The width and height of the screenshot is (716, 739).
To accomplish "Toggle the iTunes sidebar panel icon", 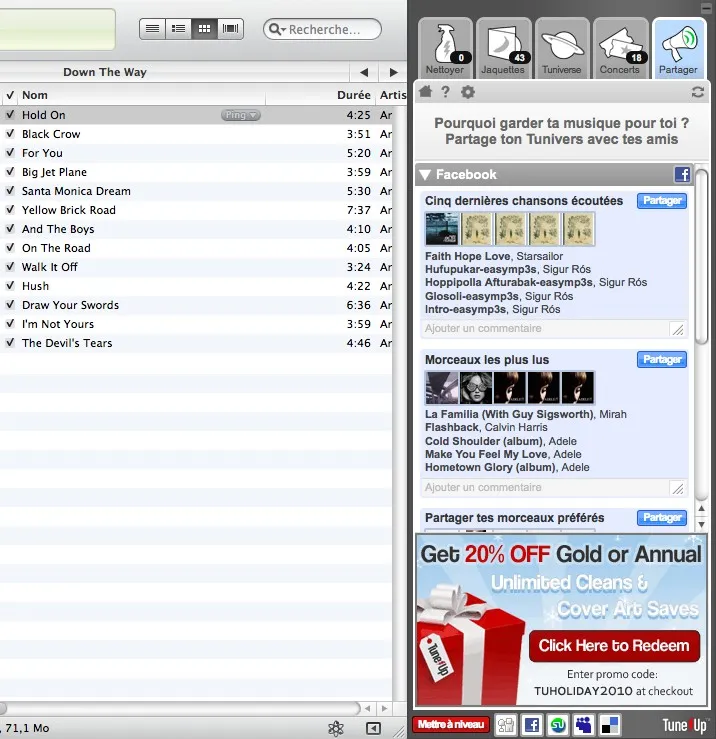I will click(373, 729).
